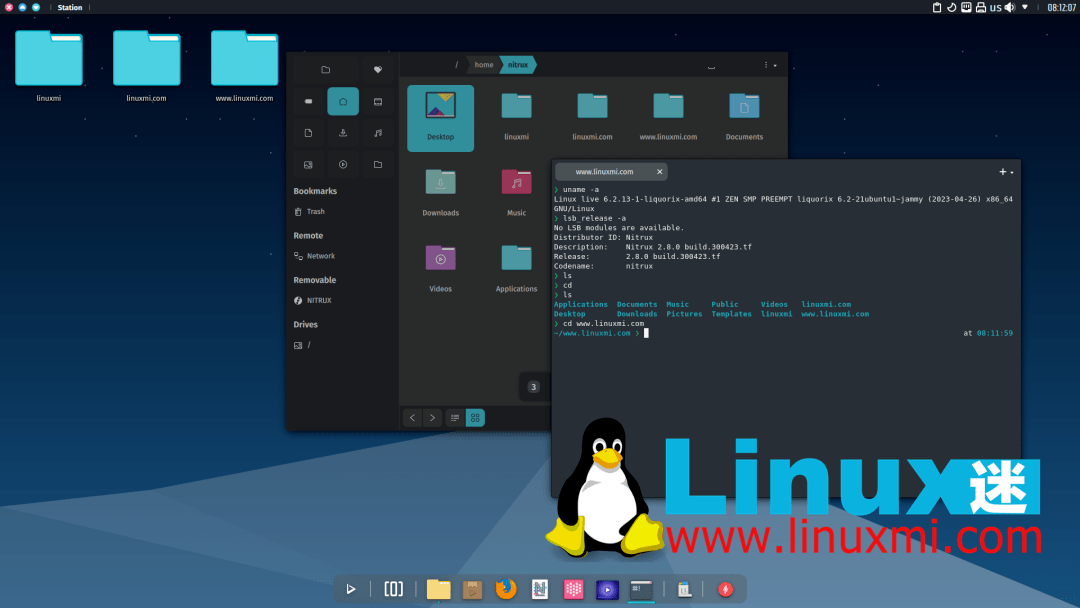The height and width of the screenshot is (608, 1080).
Task: Open the www.linuxmi.com desktop folder
Action: click(245, 58)
